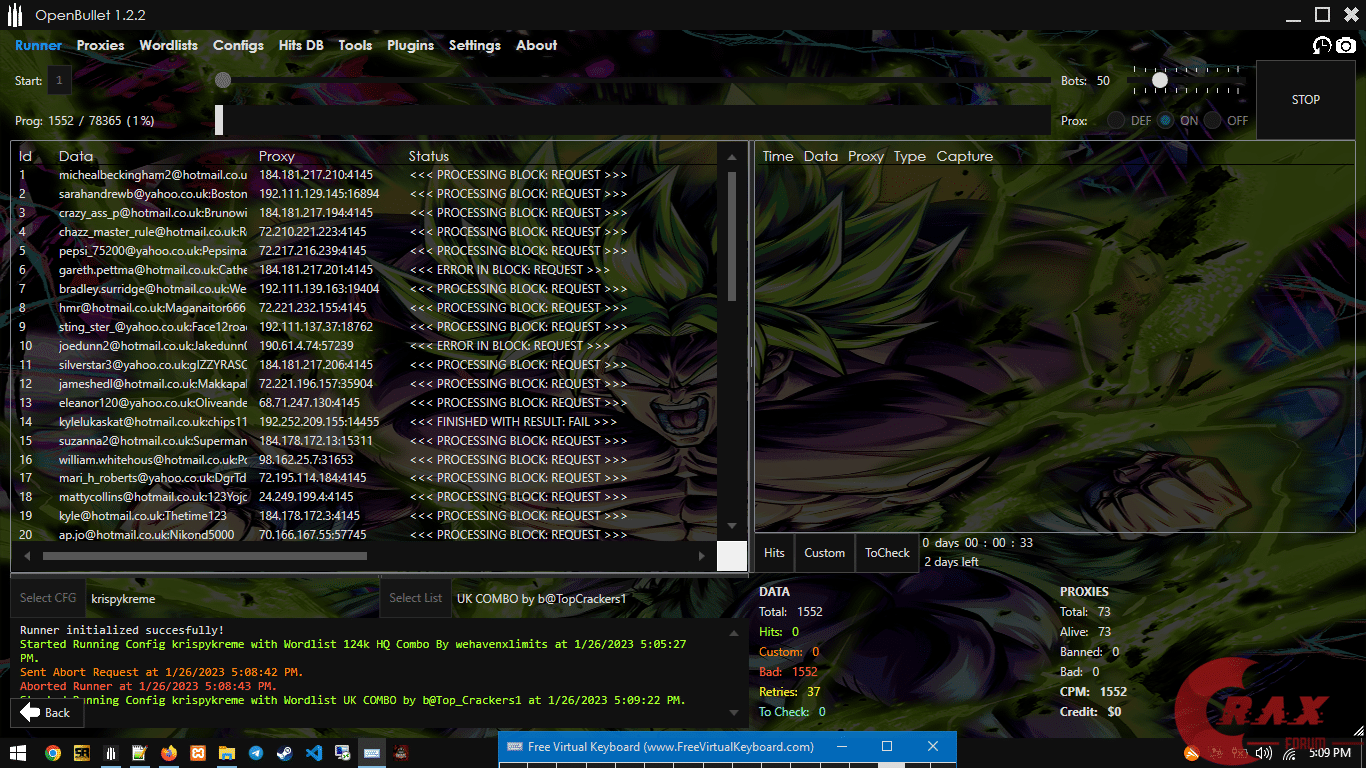Click the red-faced icon in taskbar
The image size is (1366, 768).
(x=401, y=753)
